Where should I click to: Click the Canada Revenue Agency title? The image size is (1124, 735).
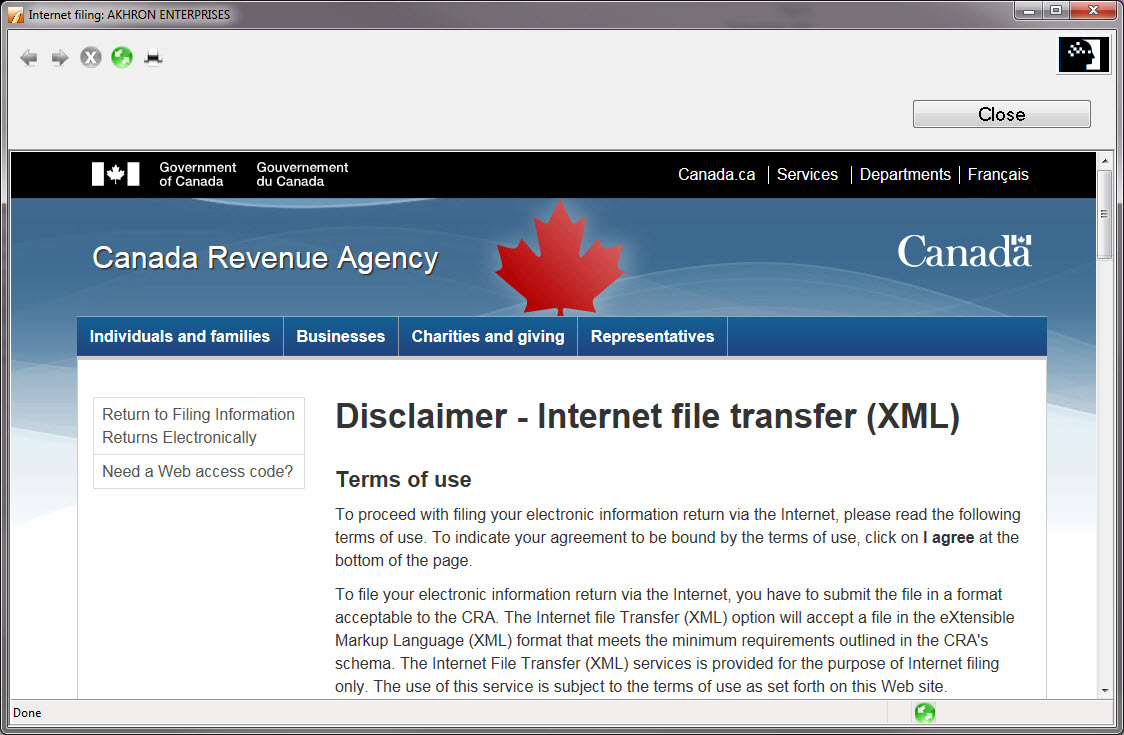265,258
